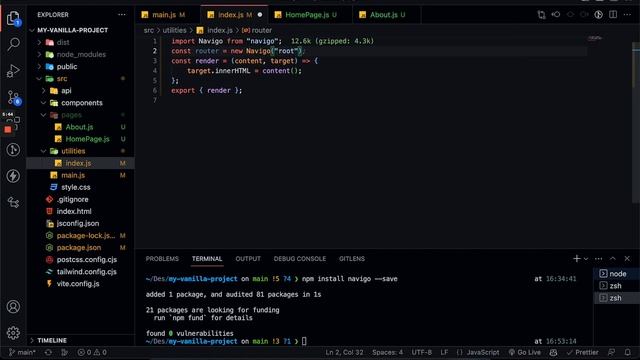Click the split editor icon
Screen dimensions: 640x360
pos(613,15)
